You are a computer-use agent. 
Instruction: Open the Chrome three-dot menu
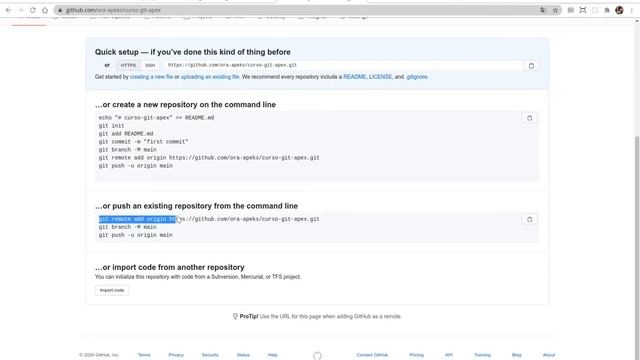(x=631, y=10)
